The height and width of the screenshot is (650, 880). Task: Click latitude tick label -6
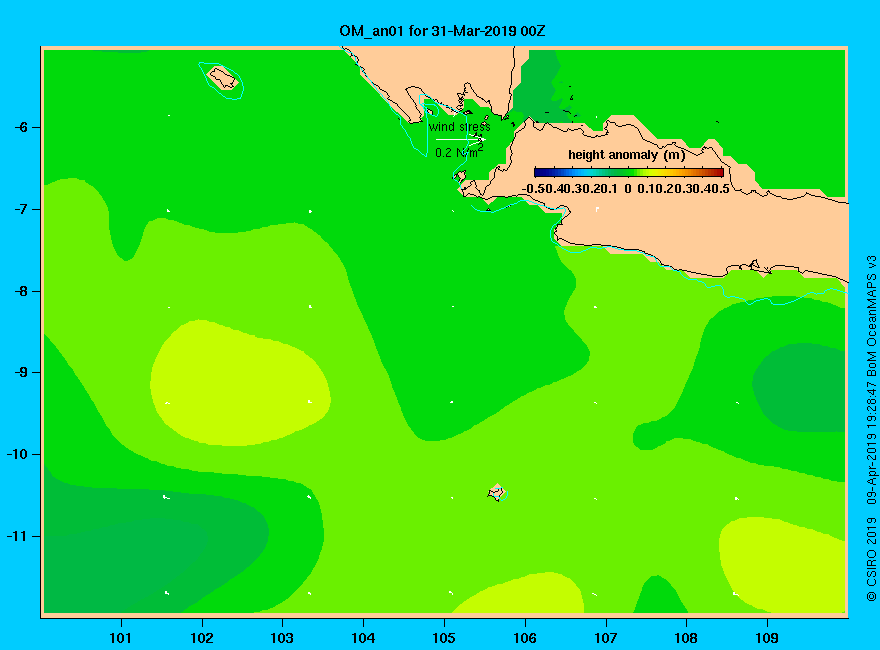[21, 127]
